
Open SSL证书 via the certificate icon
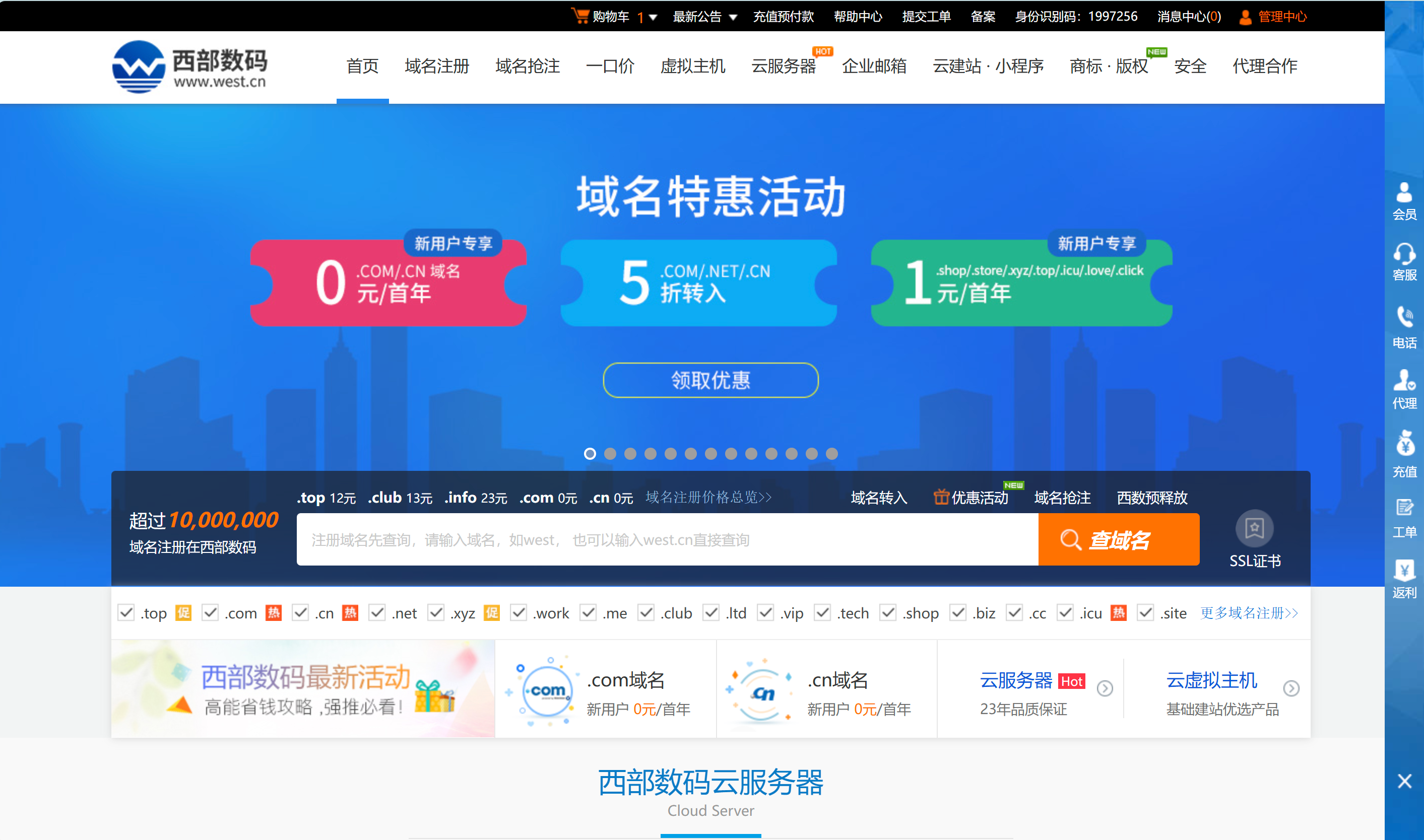(1255, 529)
